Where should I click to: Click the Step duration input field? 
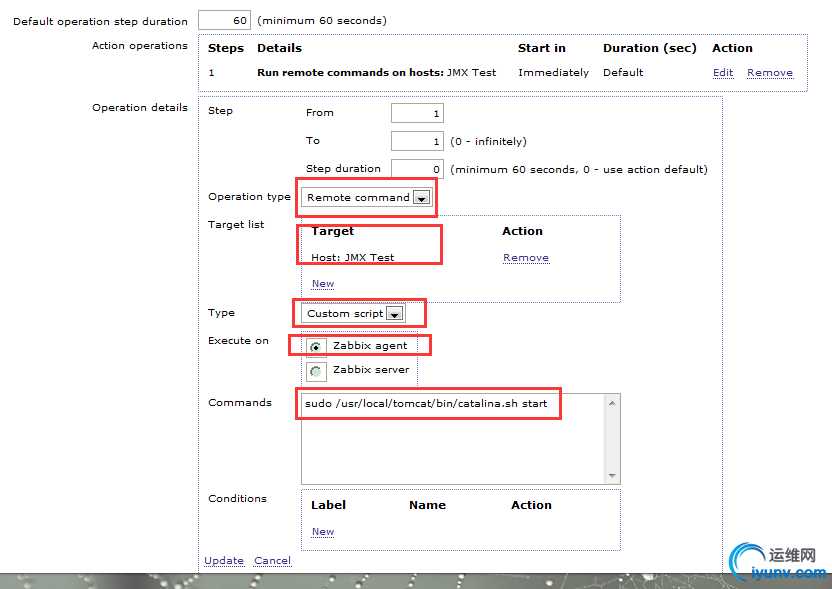(417, 169)
